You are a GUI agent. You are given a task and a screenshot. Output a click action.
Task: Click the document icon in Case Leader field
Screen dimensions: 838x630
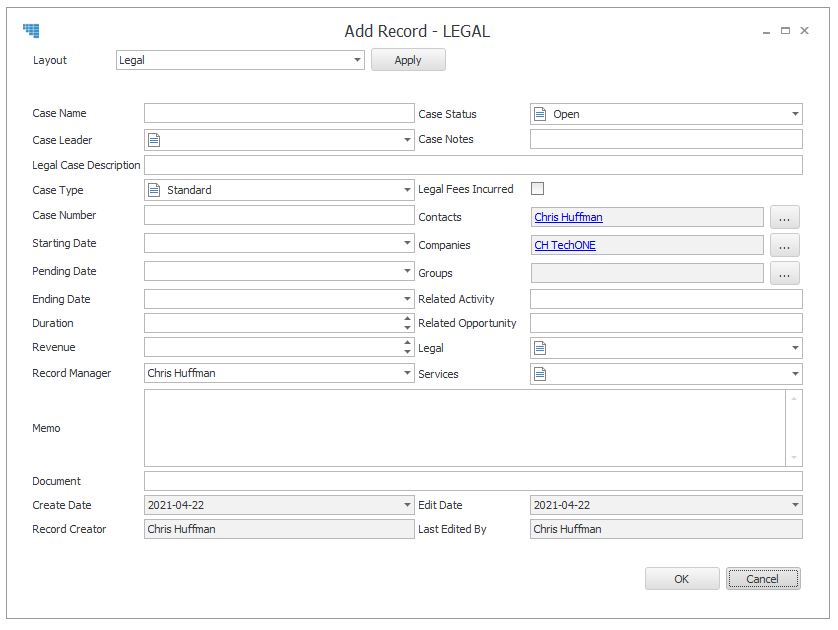point(154,140)
